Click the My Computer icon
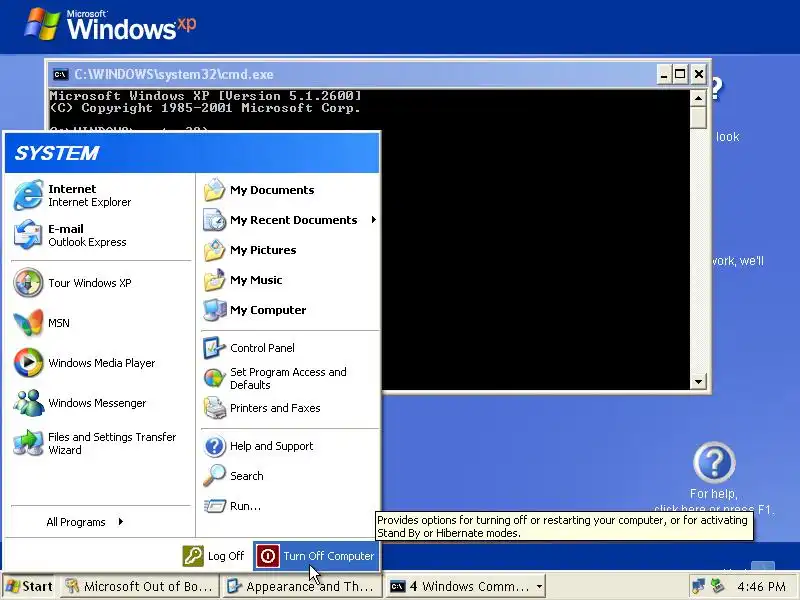The image size is (800, 600). click(x=214, y=310)
